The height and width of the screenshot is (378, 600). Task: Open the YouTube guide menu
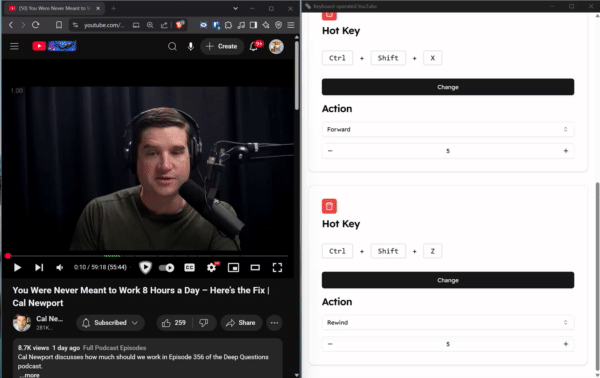[14, 46]
